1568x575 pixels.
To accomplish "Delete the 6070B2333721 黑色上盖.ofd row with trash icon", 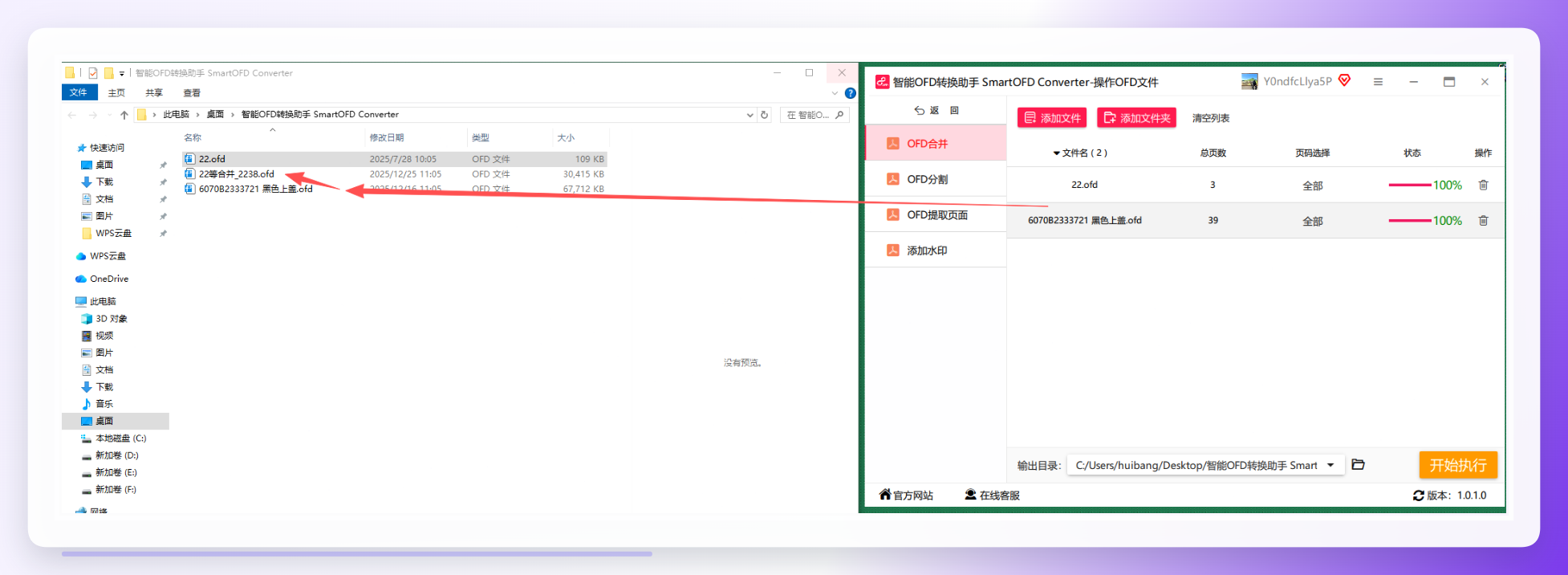I will (1483, 220).
